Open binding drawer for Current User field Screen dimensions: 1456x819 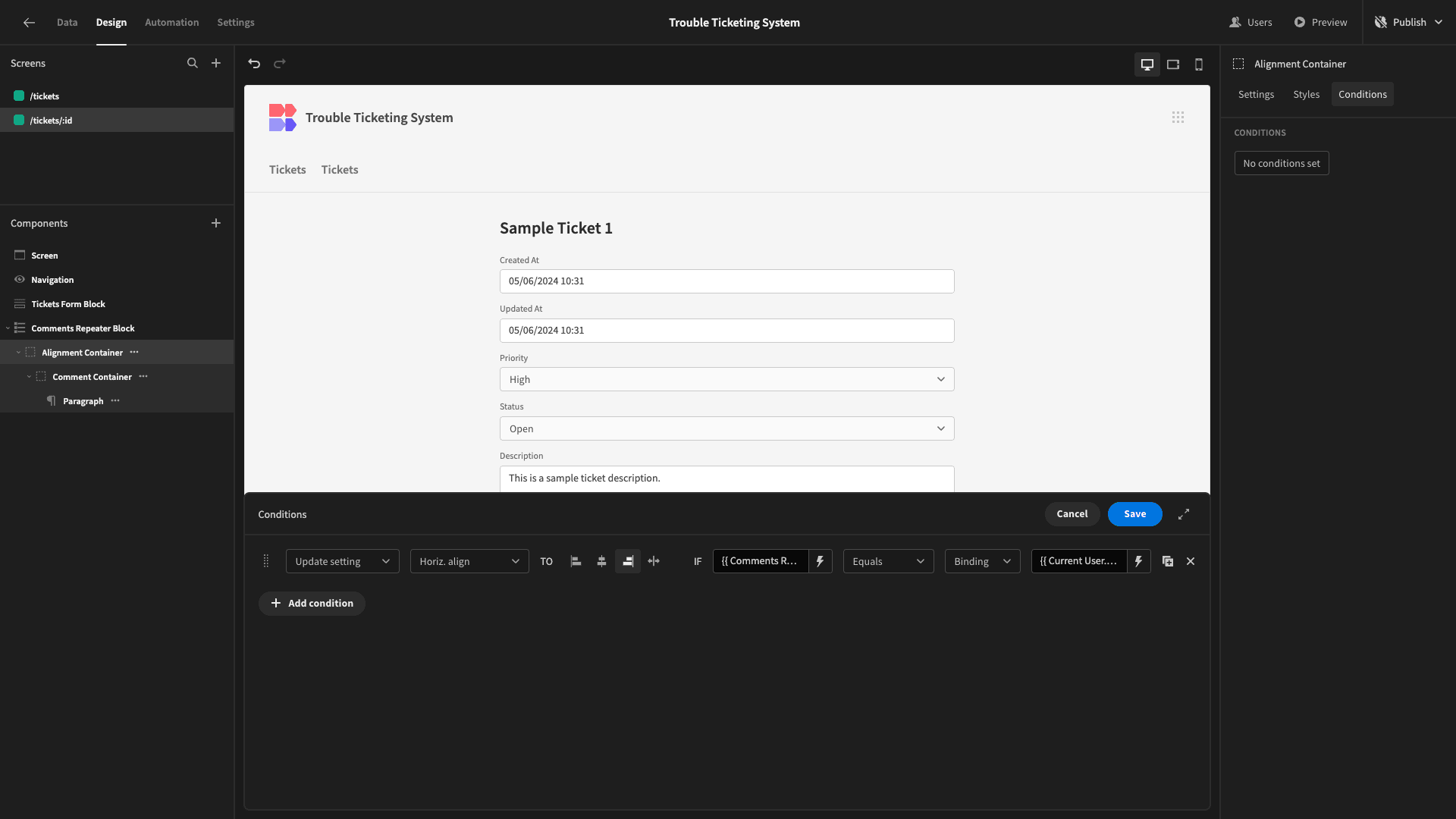click(x=1139, y=561)
